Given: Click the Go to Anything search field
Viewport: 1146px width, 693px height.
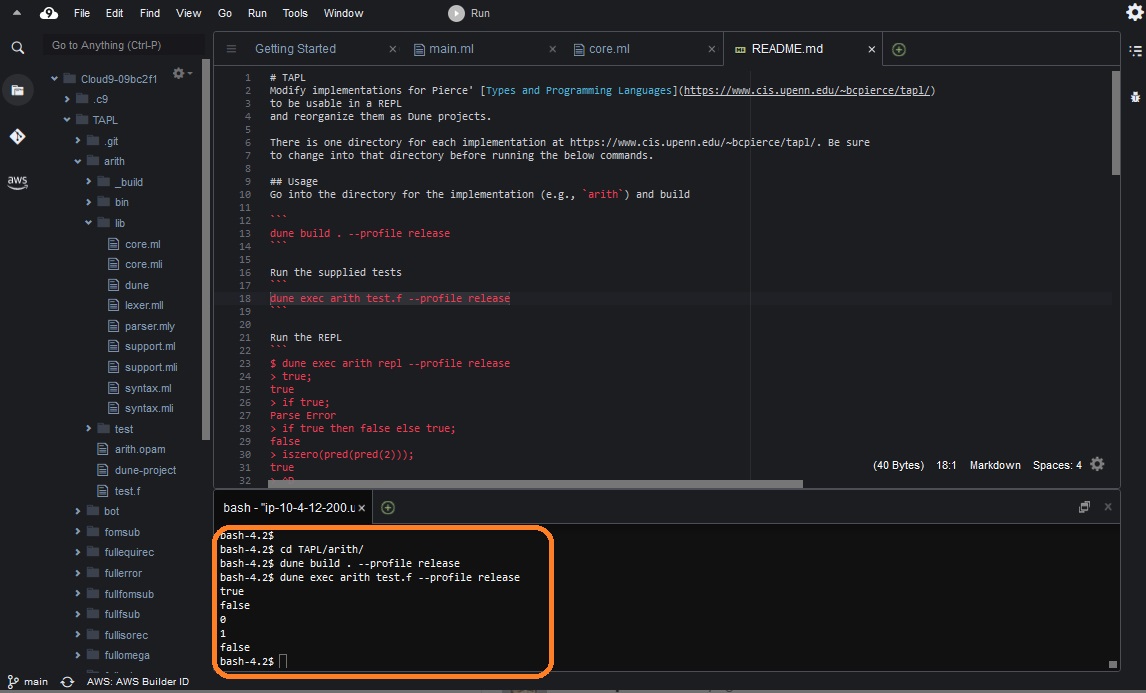Looking at the screenshot, I should pyautogui.click(x=123, y=45).
